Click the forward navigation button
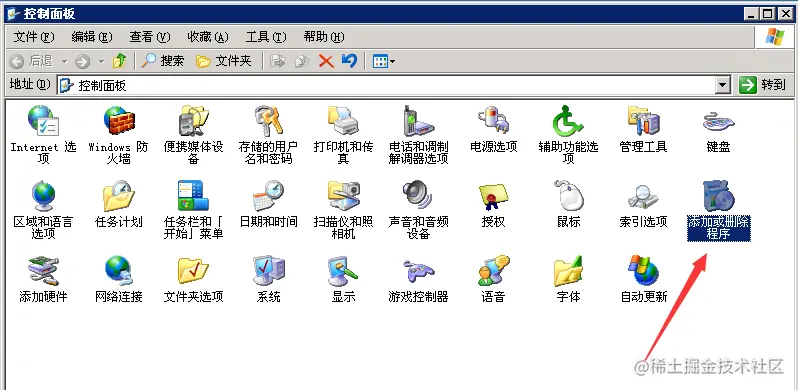Image resolution: width=798 pixels, height=390 pixels. click(82, 62)
